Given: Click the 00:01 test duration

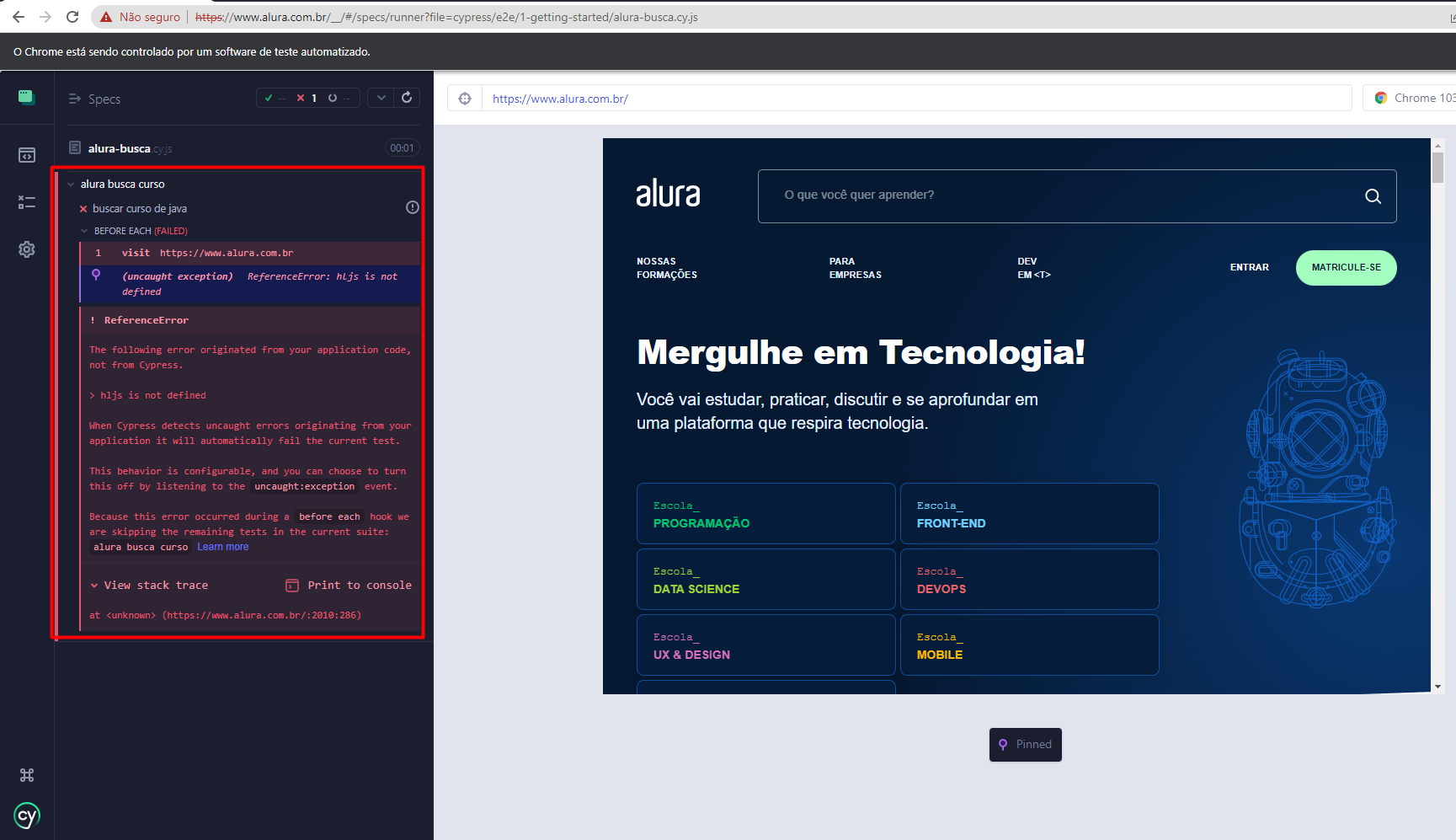Looking at the screenshot, I should [x=403, y=148].
